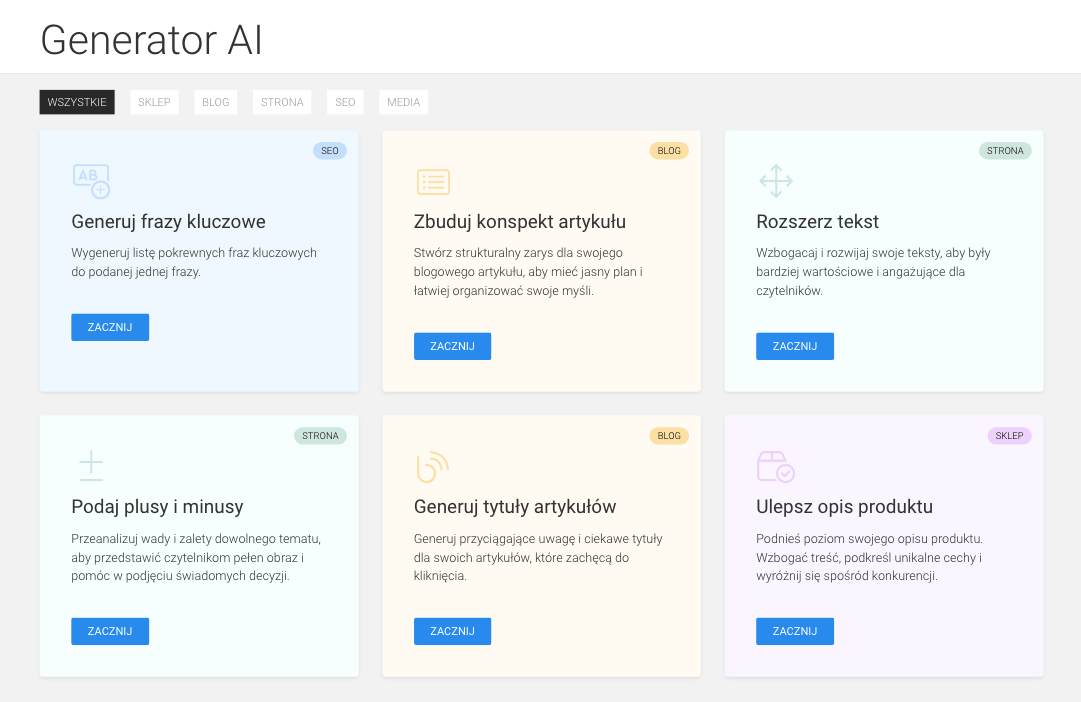The height and width of the screenshot is (702, 1081).
Task: Click the SKLEP badge on Ulepsz opis produktu card
Action: click(x=1009, y=435)
